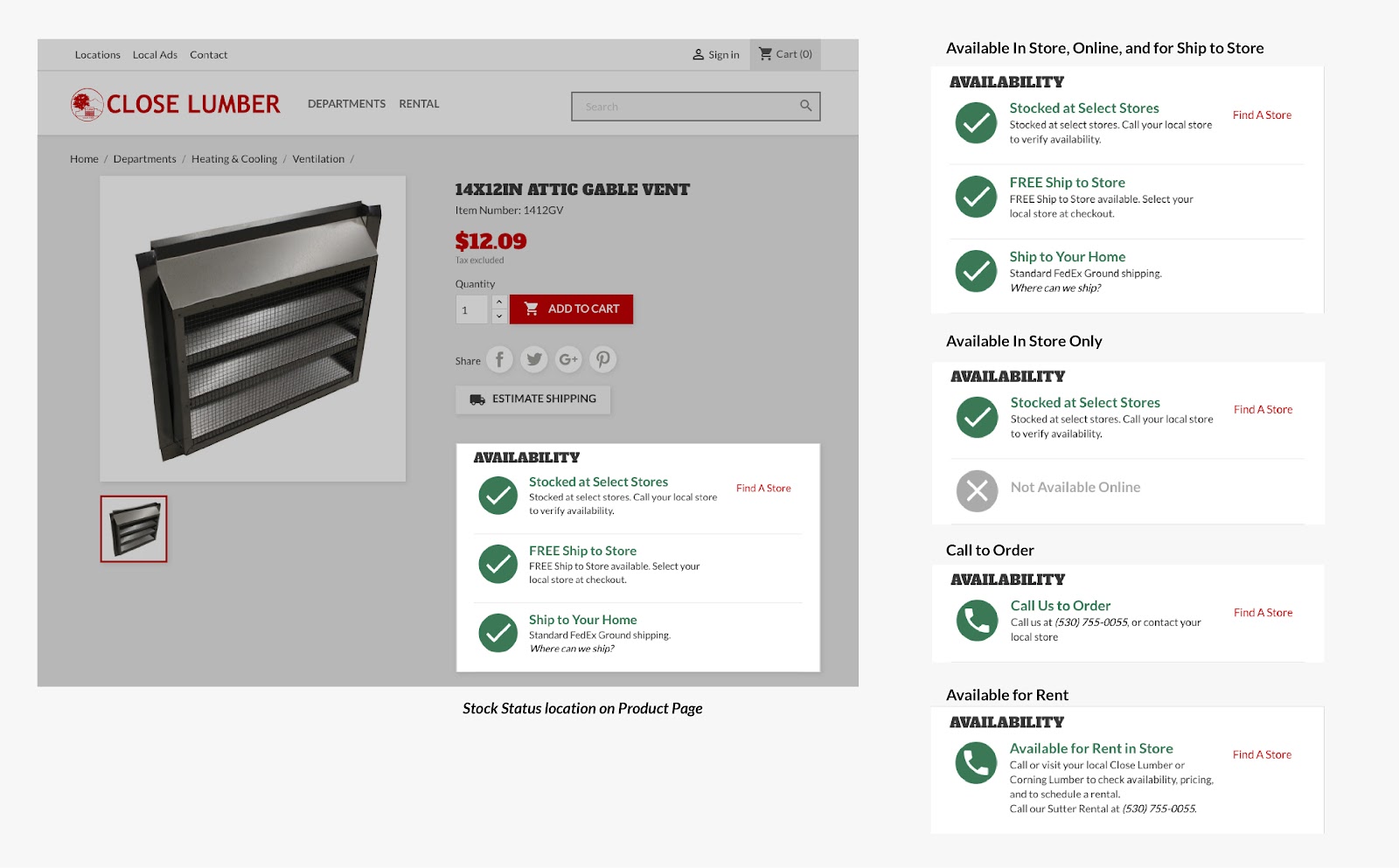The width and height of the screenshot is (1399, 868).
Task: Click the Sign in link
Action: (724, 55)
